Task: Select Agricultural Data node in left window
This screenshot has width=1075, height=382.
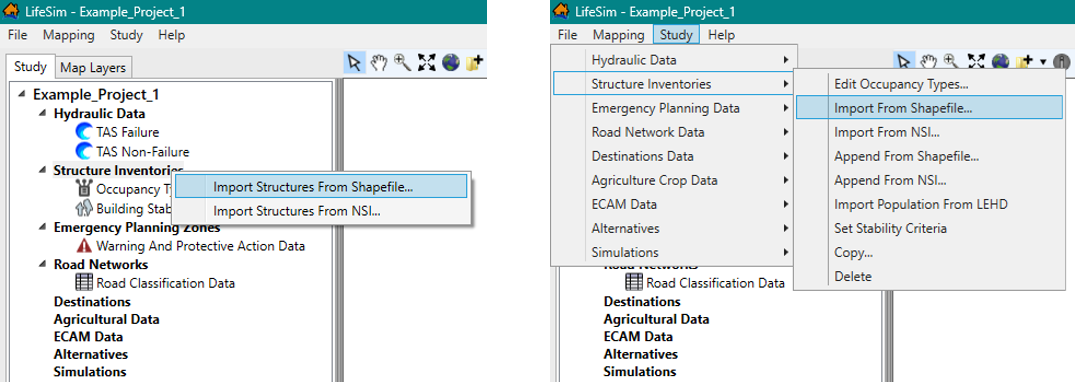Action: 106,319
